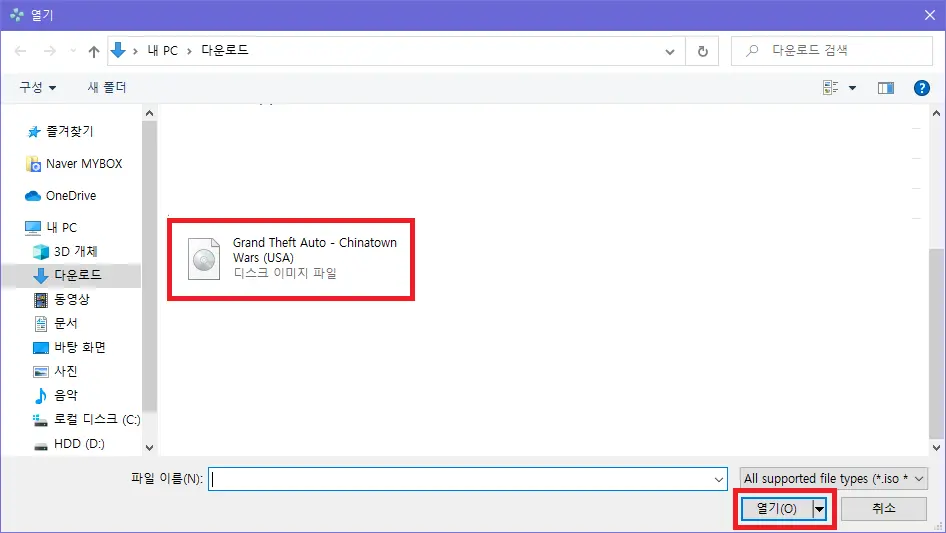Create a folder with '새 폴더'

pos(107,88)
